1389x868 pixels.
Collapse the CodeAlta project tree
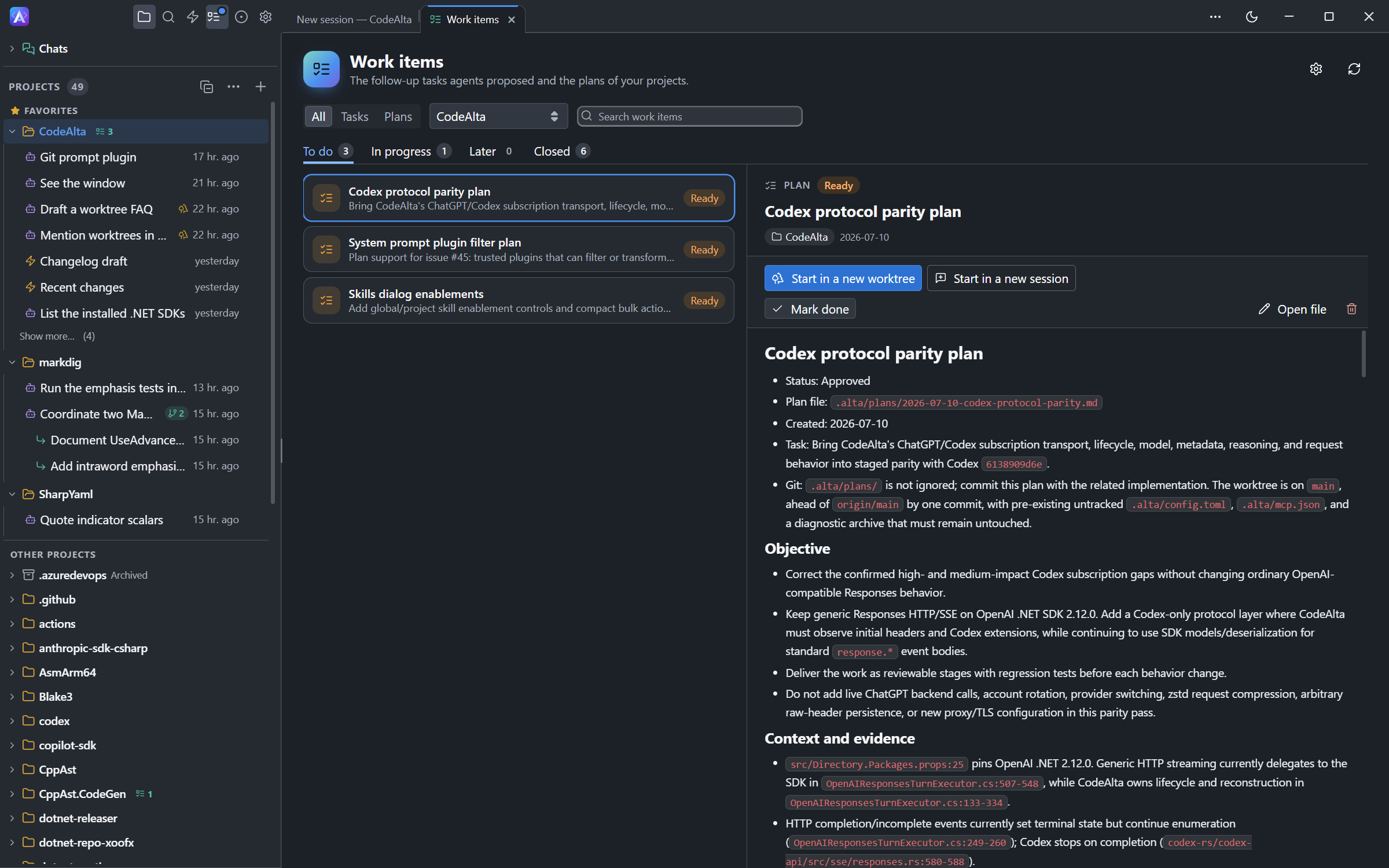click(x=12, y=131)
